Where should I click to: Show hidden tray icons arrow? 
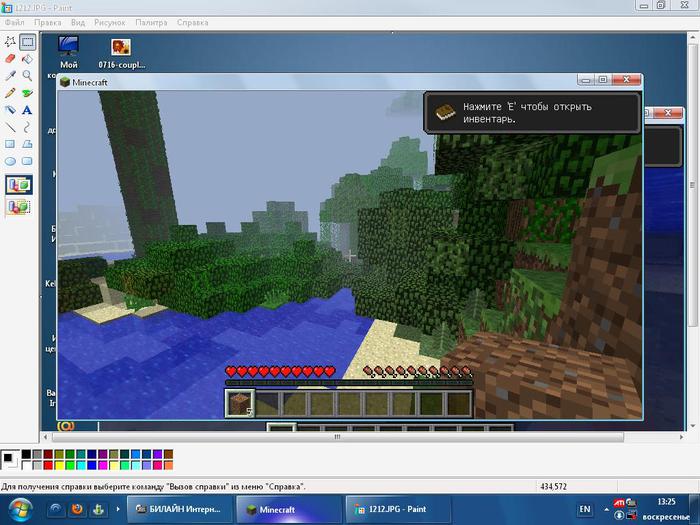[x=606, y=509]
